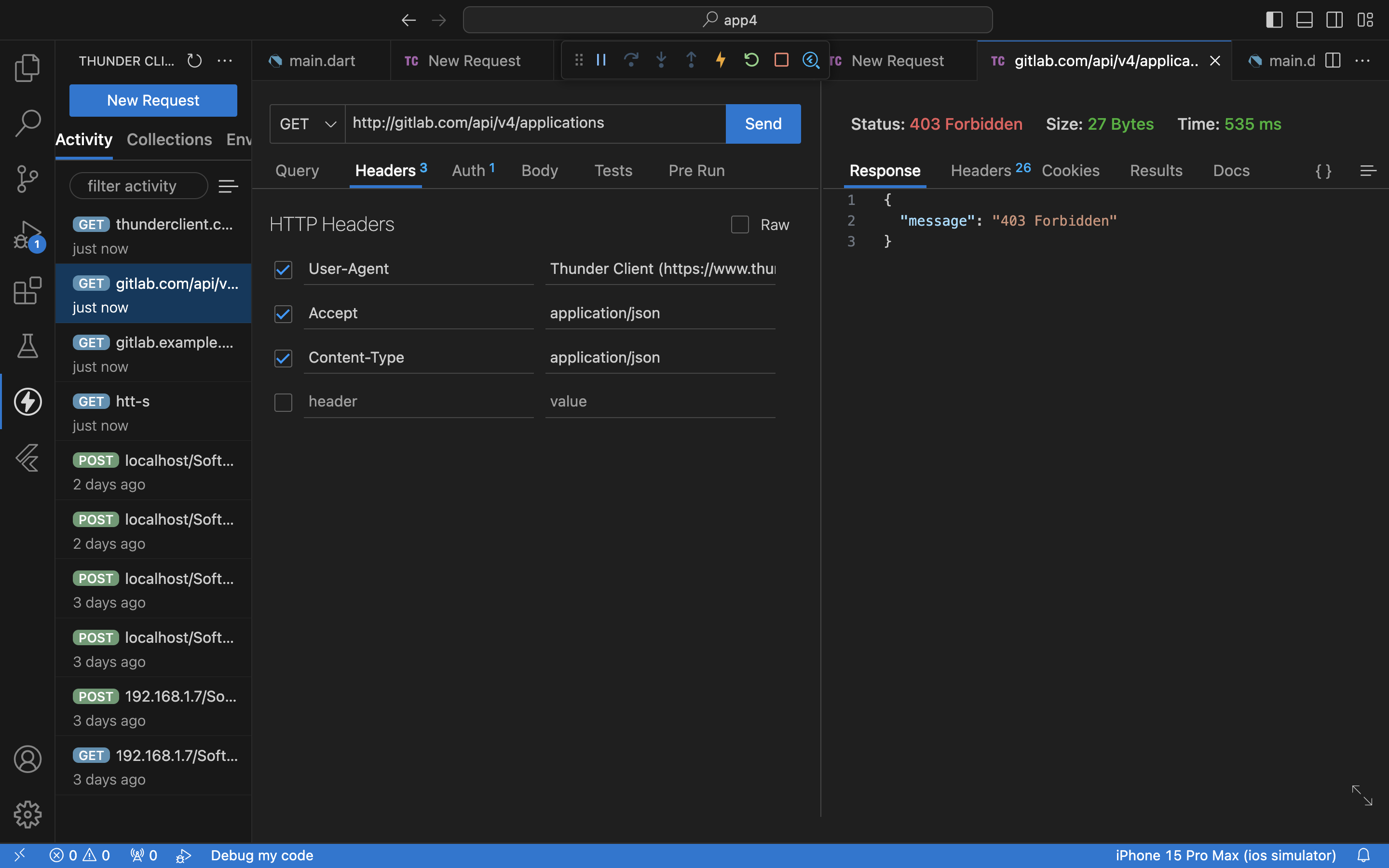The width and height of the screenshot is (1389, 868).
Task: Click the request URL field
Action: pos(535,123)
